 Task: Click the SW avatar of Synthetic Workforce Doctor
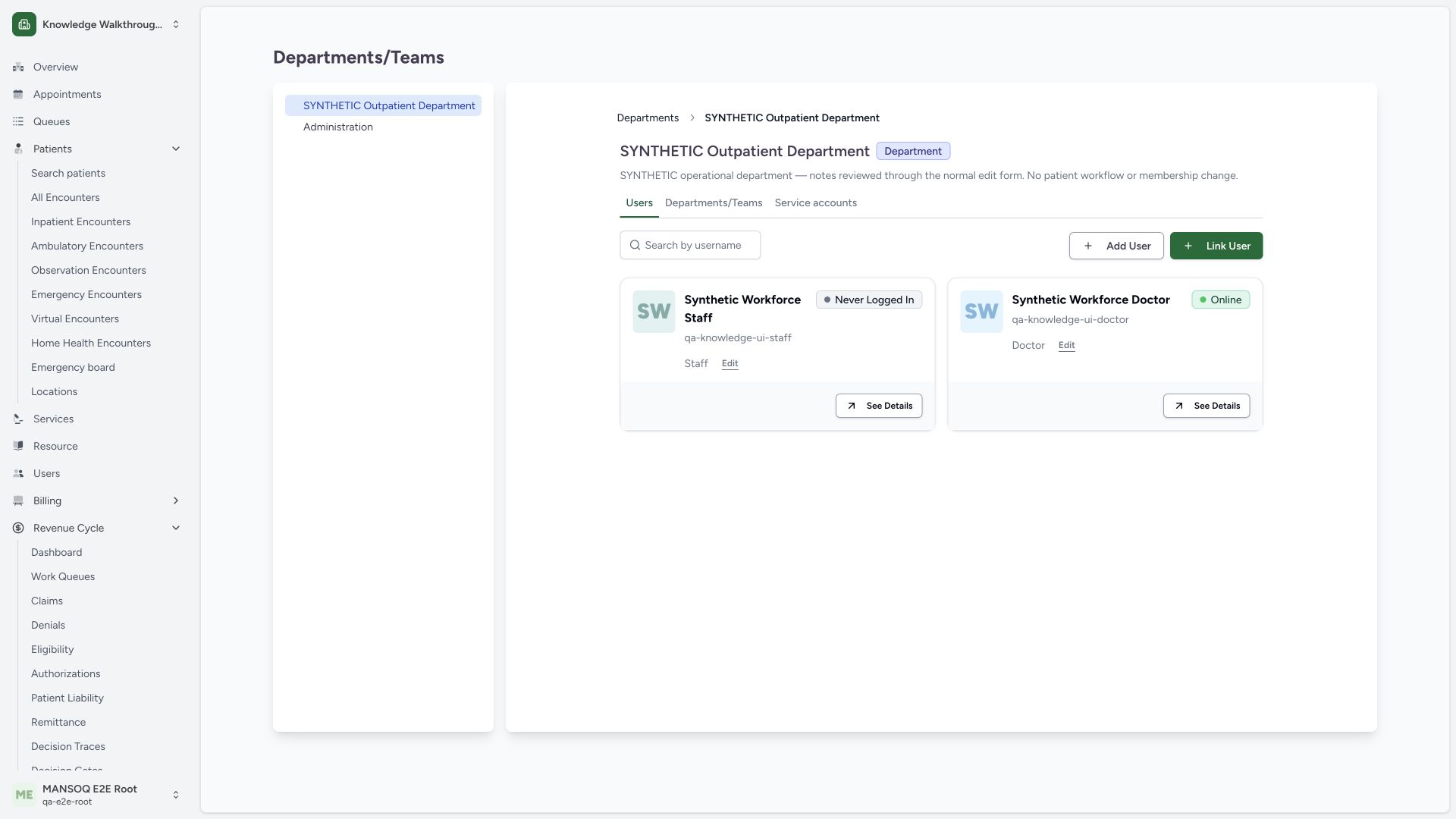point(981,312)
